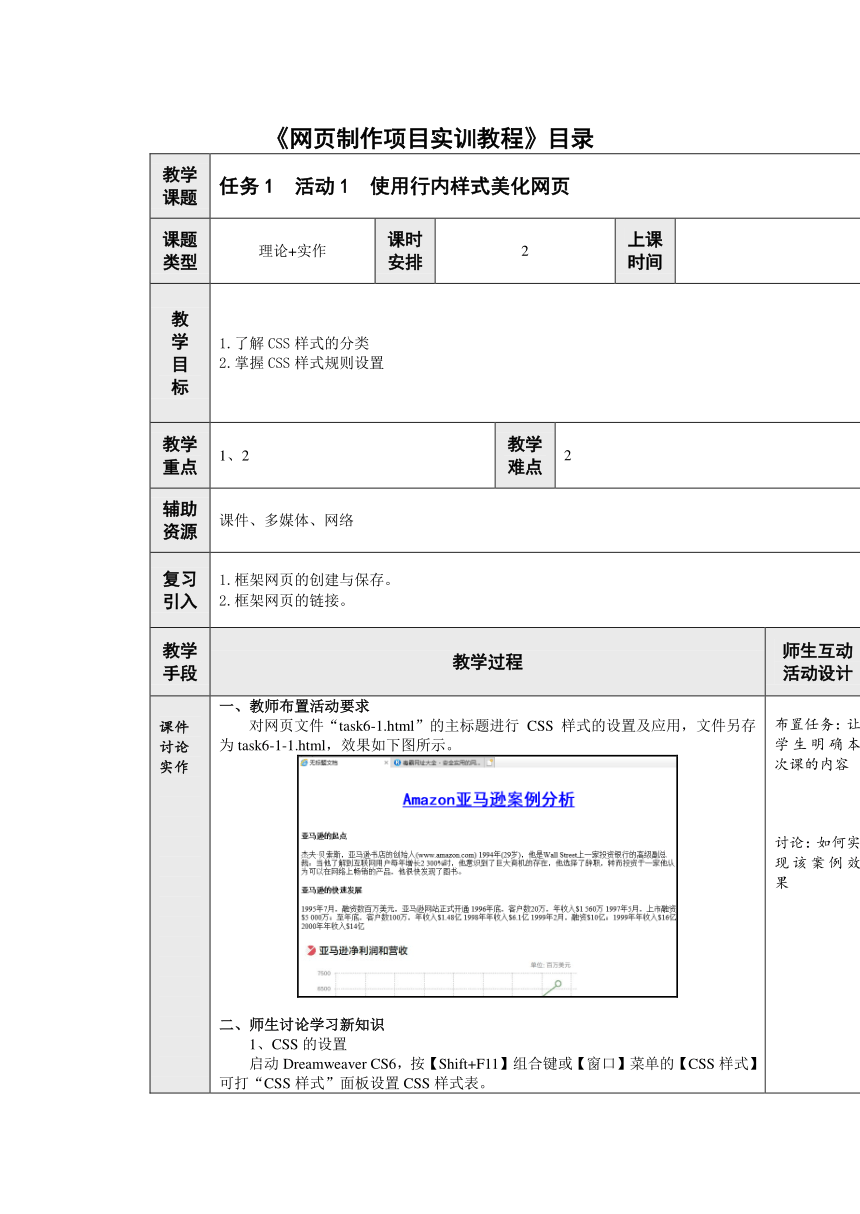Image resolution: width=860 pixels, height=1214 pixels.
Task: Select the heading 二、师生讨论学习新知识
Action: coord(302,1024)
